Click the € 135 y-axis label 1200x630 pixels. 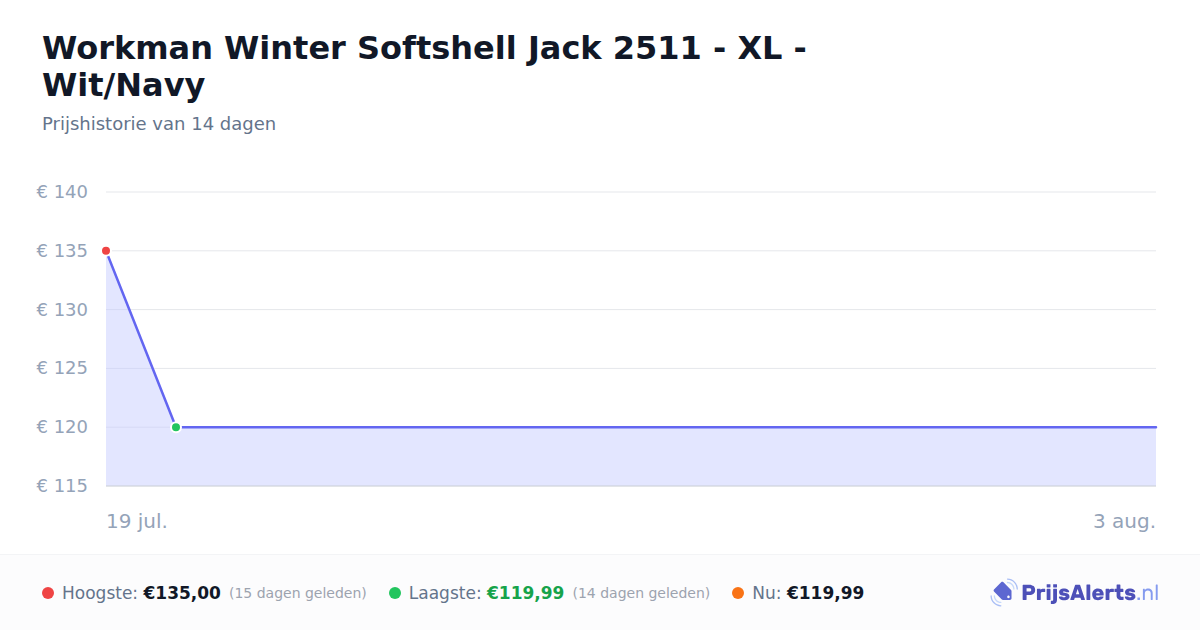click(63, 251)
